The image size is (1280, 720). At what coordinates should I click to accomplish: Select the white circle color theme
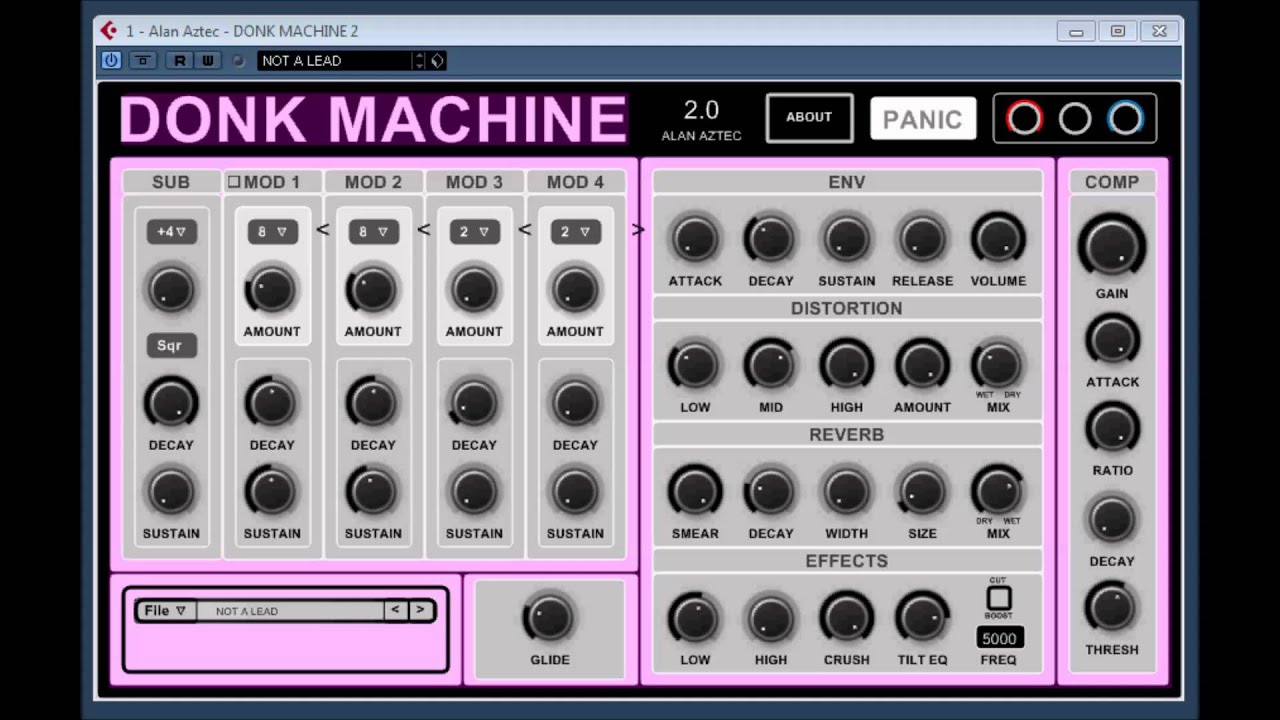click(x=1075, y=119)
